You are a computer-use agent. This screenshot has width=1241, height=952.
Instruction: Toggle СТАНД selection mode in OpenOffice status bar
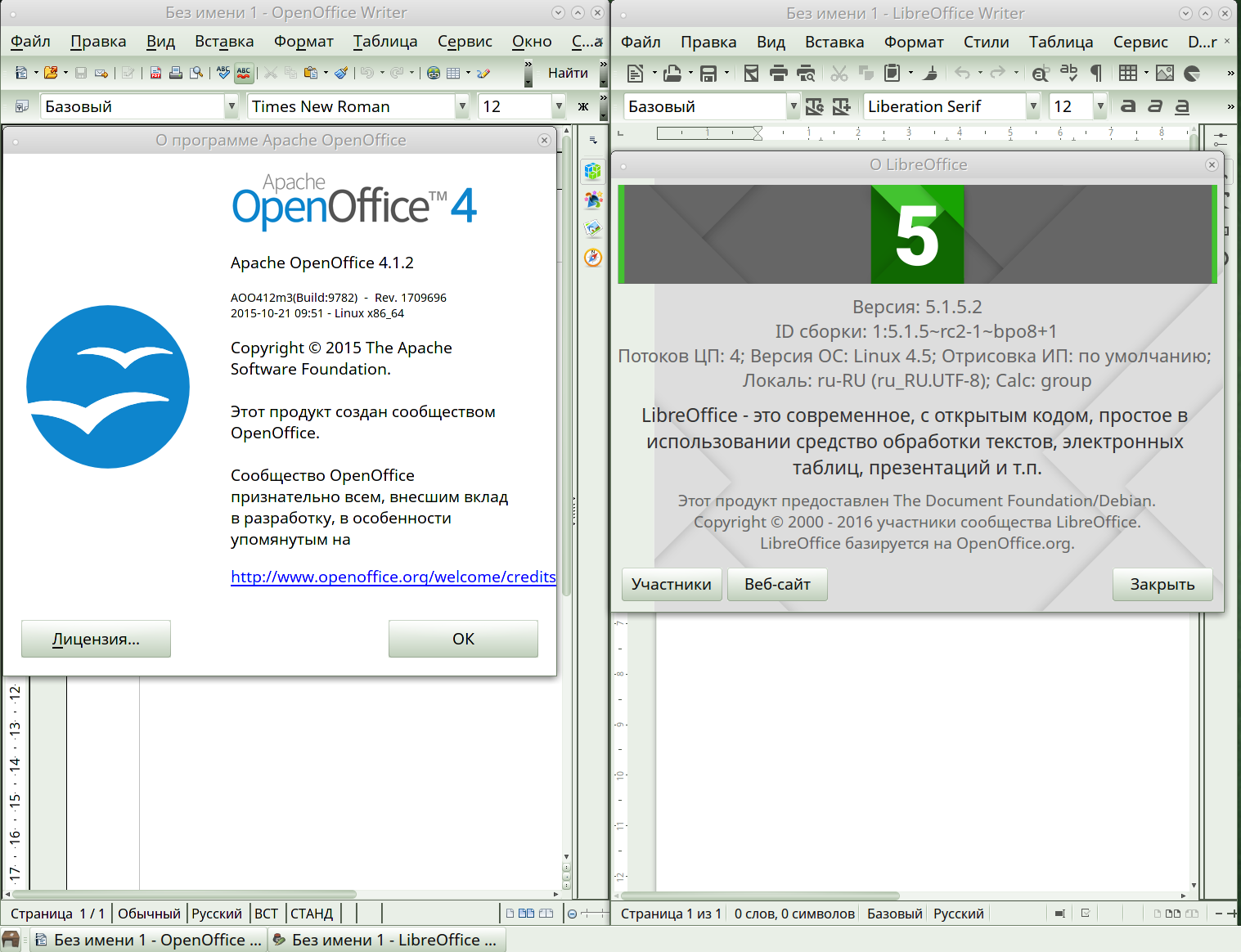coord(312,914)
